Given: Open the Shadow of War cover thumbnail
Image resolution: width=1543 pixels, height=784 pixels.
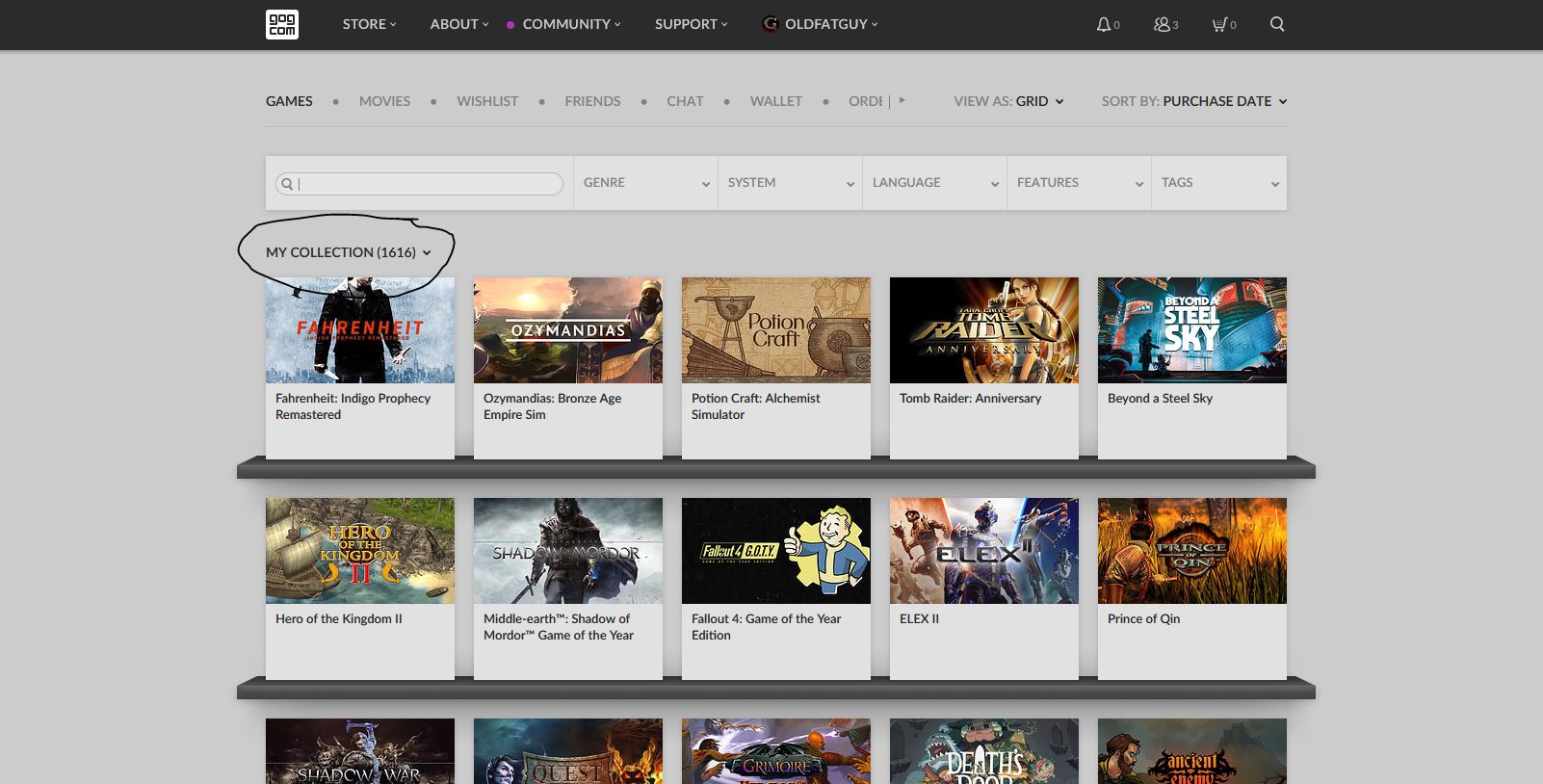Looking at the screenshot, I should (360, 751).
